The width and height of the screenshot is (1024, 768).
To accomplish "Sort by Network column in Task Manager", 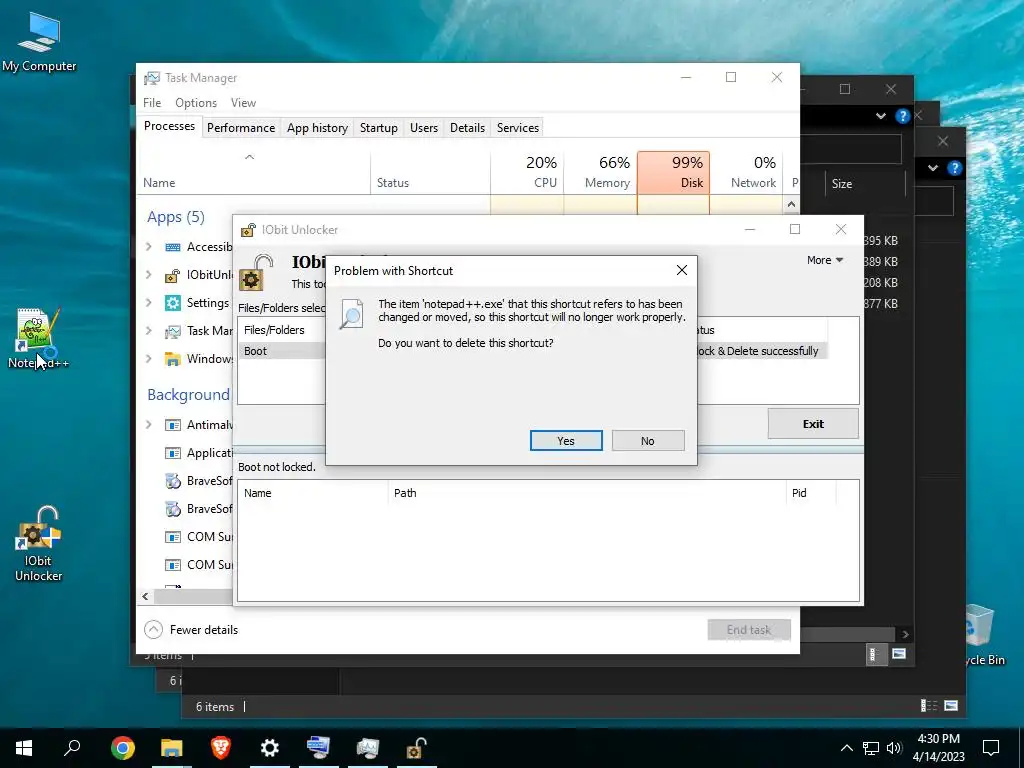I will 746,172.
